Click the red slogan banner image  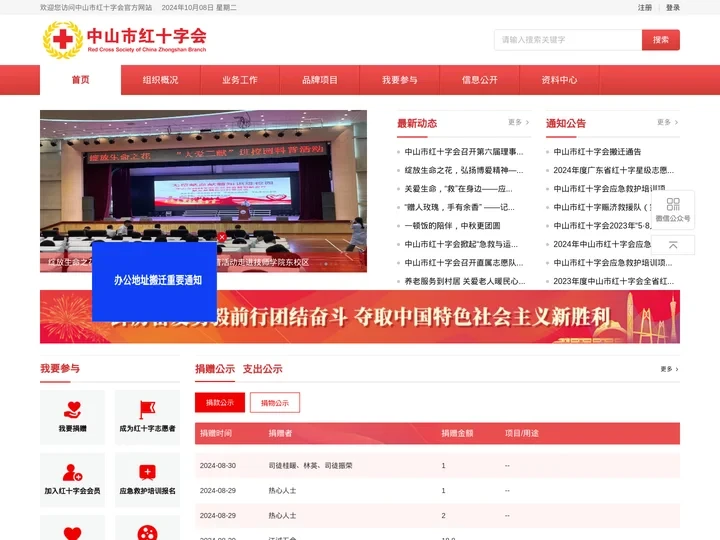(x=360, y=317)
